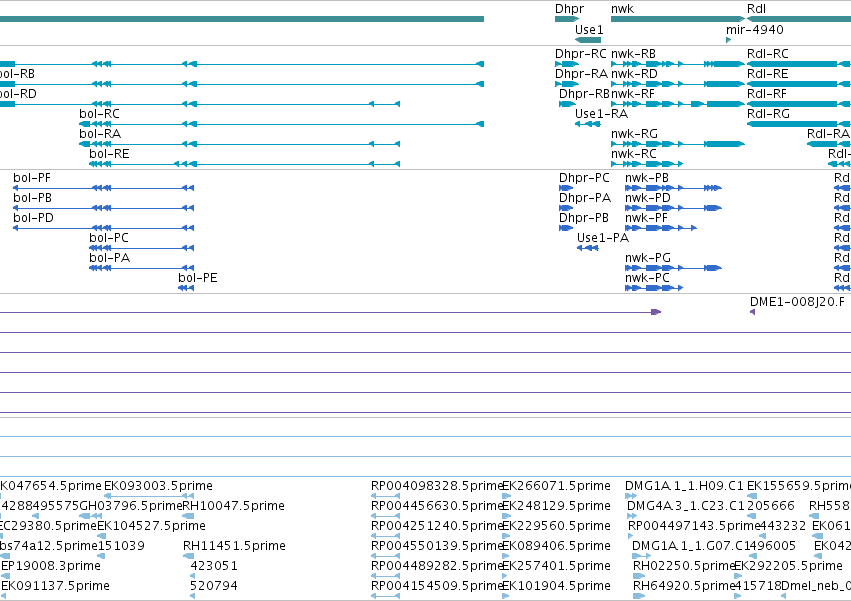The image size is (851, 601).
Task: Click the RP004098328.5prime EST label
Action: 436,485
